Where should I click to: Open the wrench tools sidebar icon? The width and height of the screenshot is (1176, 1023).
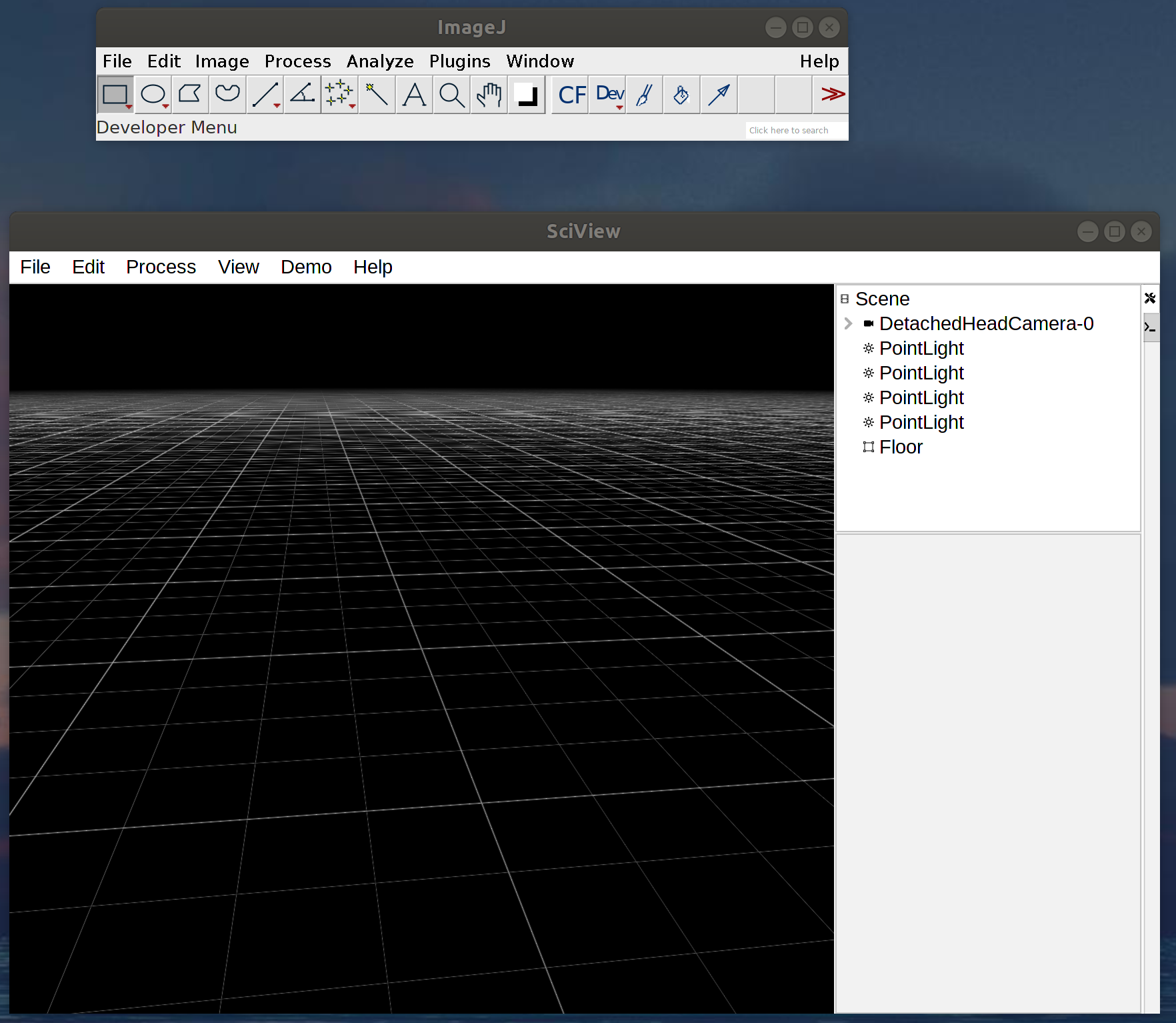[x=1150, y=298]
